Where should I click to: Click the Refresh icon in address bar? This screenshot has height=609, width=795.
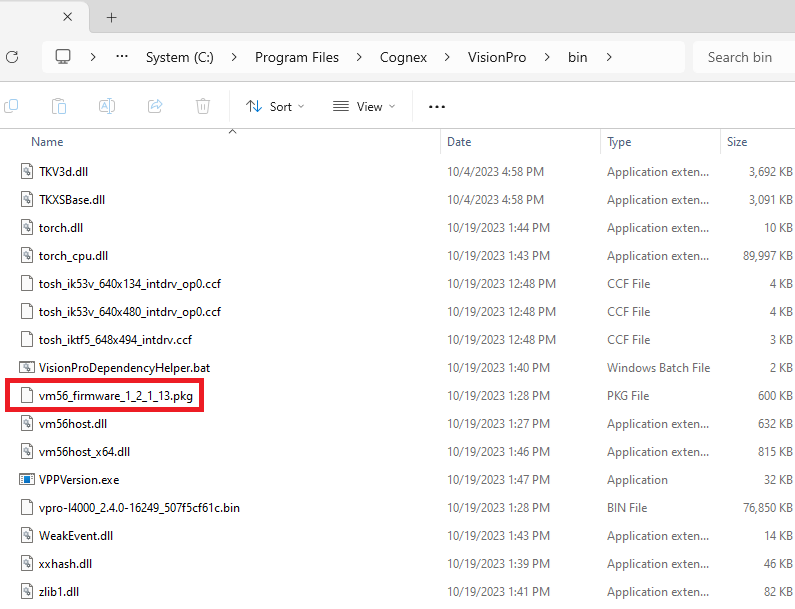12,57
